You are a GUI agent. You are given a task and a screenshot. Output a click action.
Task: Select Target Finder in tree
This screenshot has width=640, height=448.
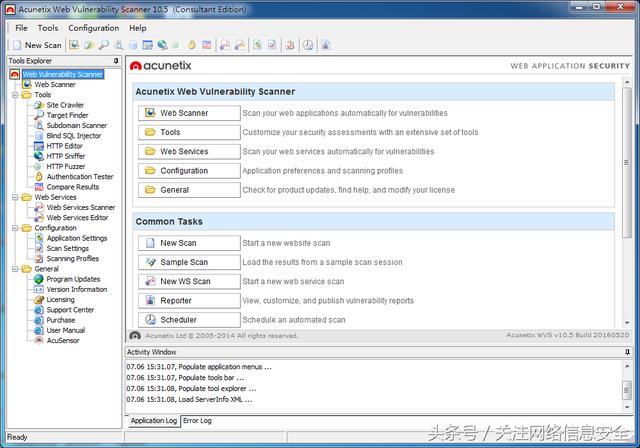[67, 115]
